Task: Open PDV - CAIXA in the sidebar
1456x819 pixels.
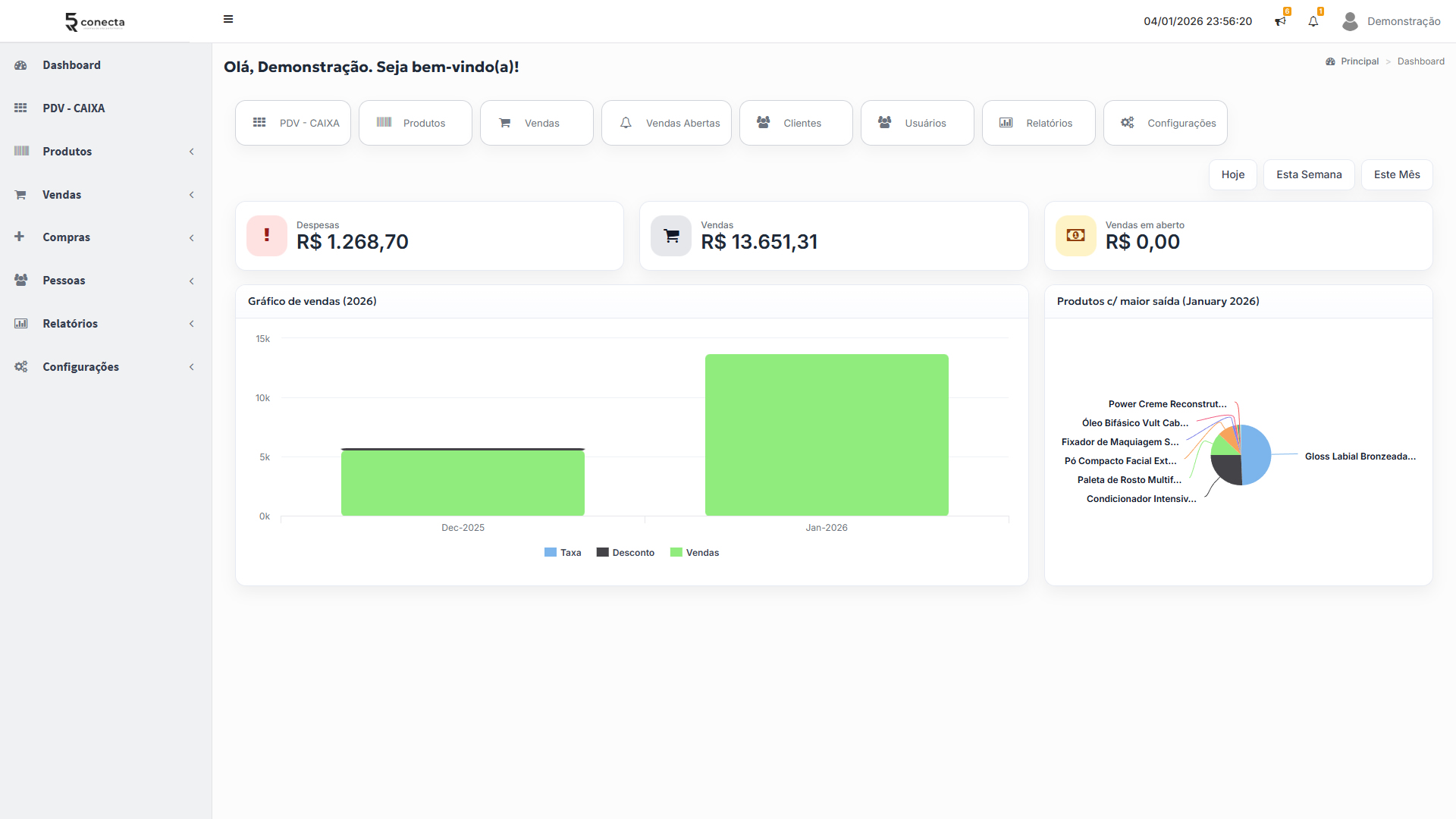Action: click(x=74, y=108)
